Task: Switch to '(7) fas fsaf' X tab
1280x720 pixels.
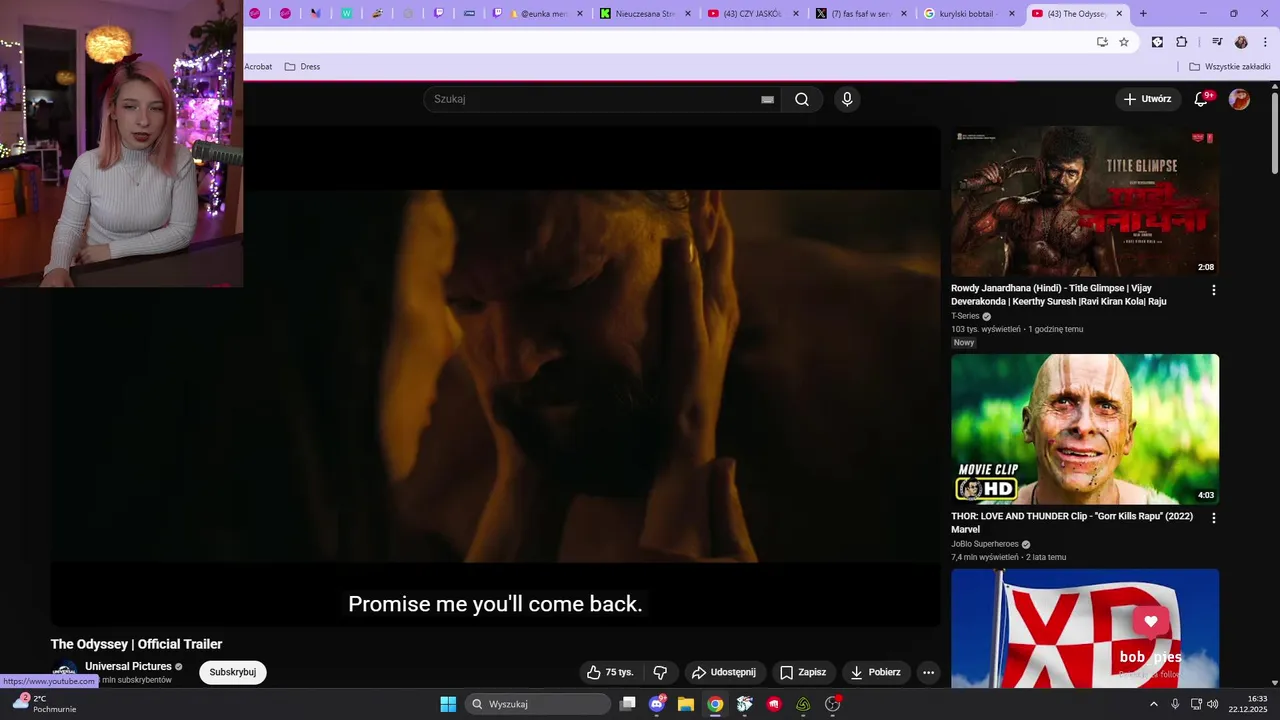Action: click(x=861, y=14)
